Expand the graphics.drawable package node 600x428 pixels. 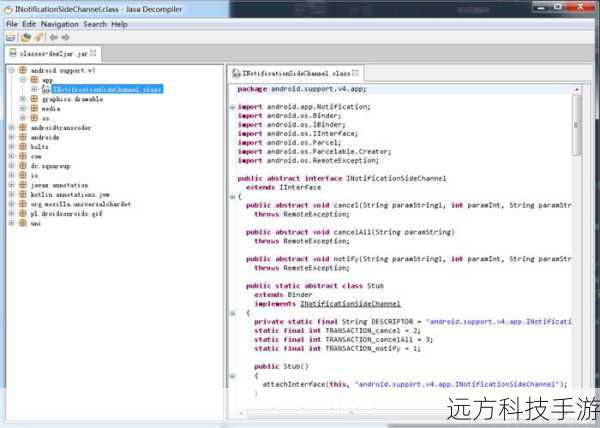click(23, 99)
